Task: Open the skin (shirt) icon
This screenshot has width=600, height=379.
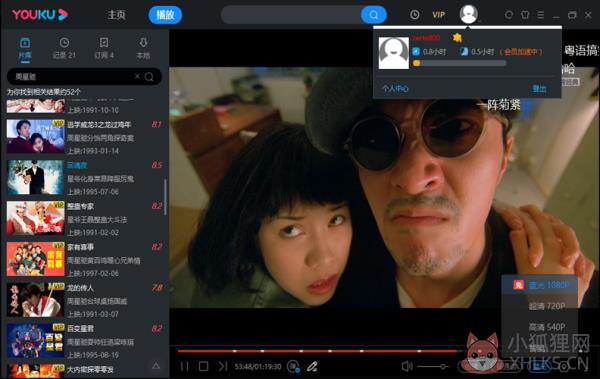Action: coord(525,15)
